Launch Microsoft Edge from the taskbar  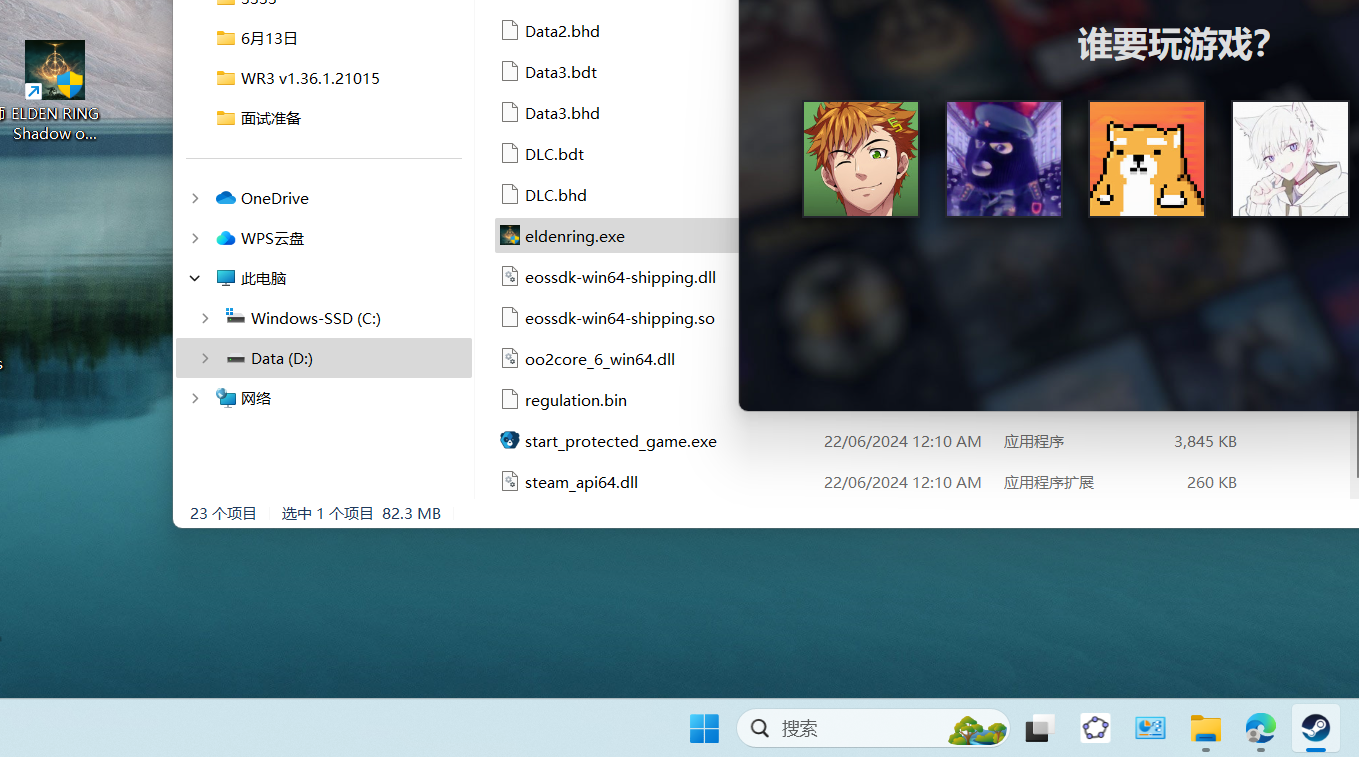tap(1260, 728)
